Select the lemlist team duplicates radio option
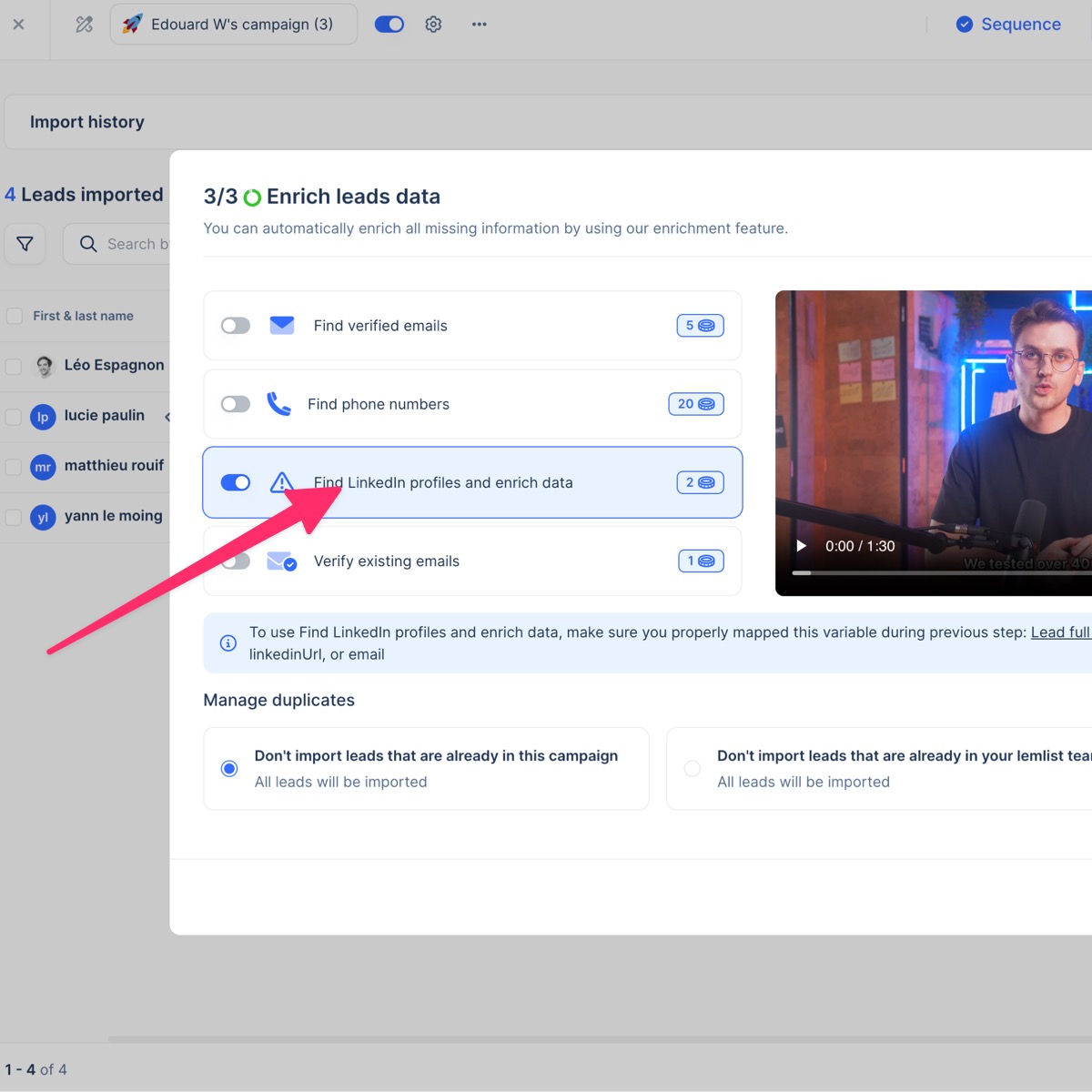Viewport: 1092px width, 1092px height. coord(692,768)
